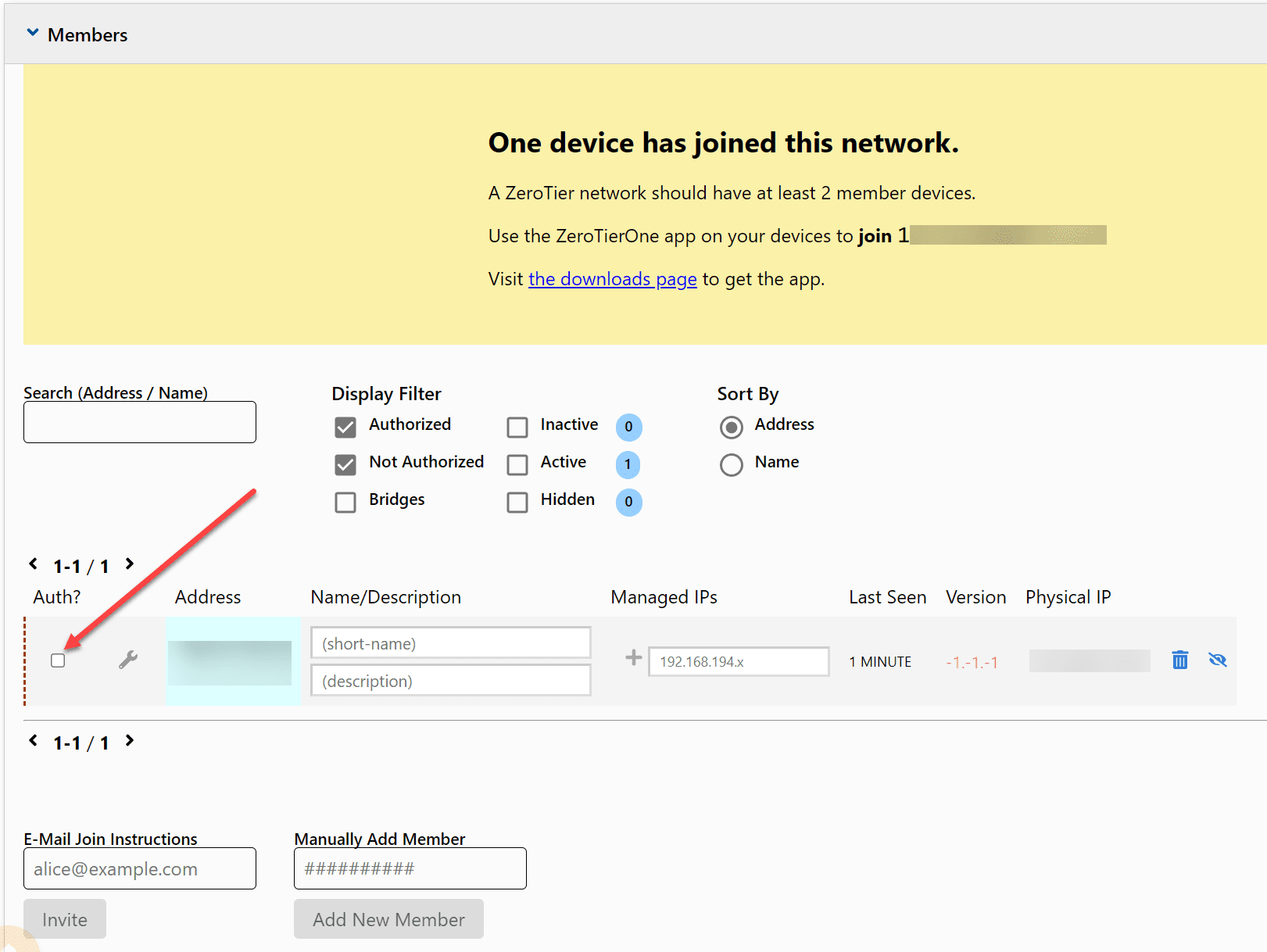The image size is (1267, 952).
Task: Click the E-Mail Join Instructions field
Action: [140, 868]
